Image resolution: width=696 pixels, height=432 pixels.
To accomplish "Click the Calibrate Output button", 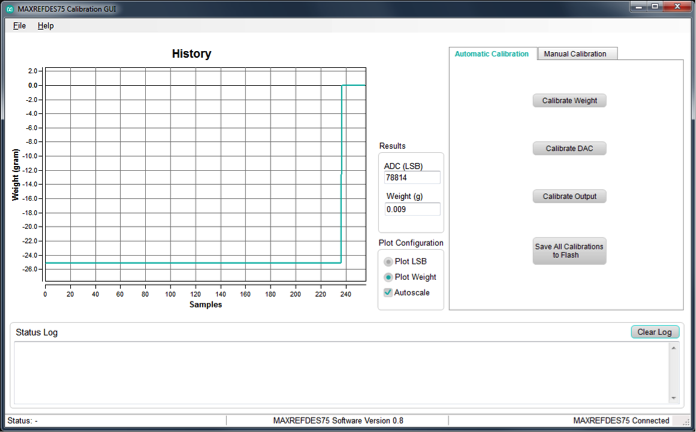I will 569,196.
